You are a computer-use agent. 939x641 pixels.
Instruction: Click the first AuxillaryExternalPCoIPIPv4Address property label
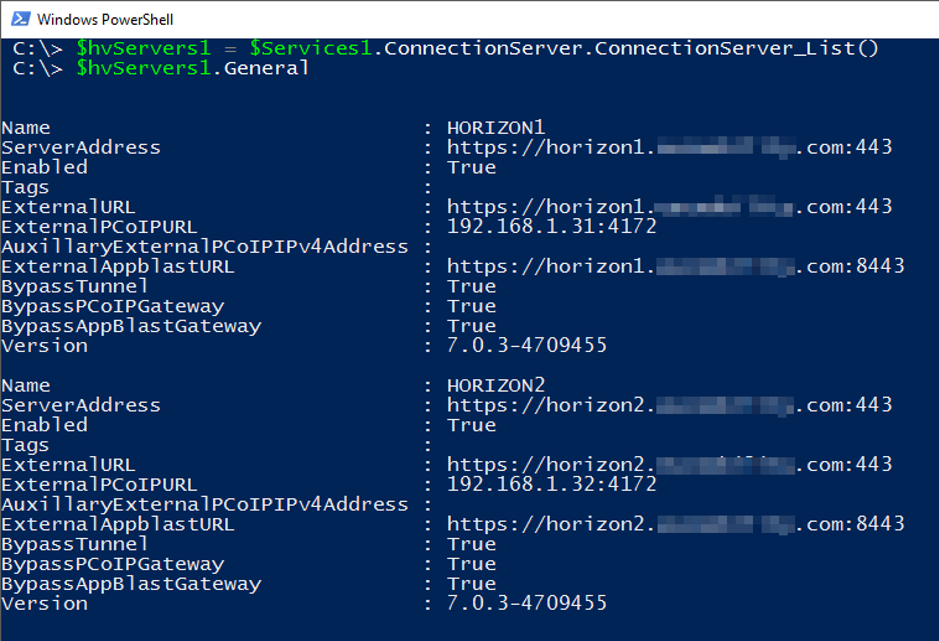tap(204, 247)
